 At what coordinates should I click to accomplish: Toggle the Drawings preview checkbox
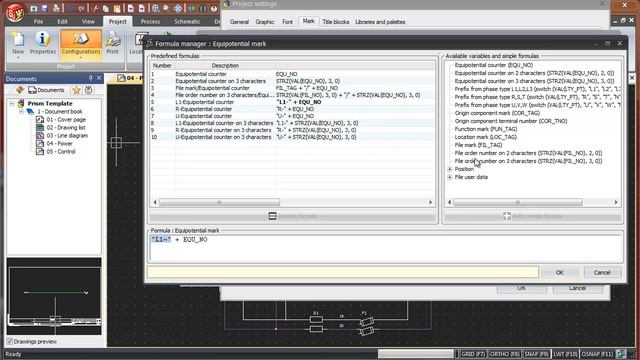(x=10, y=341)
